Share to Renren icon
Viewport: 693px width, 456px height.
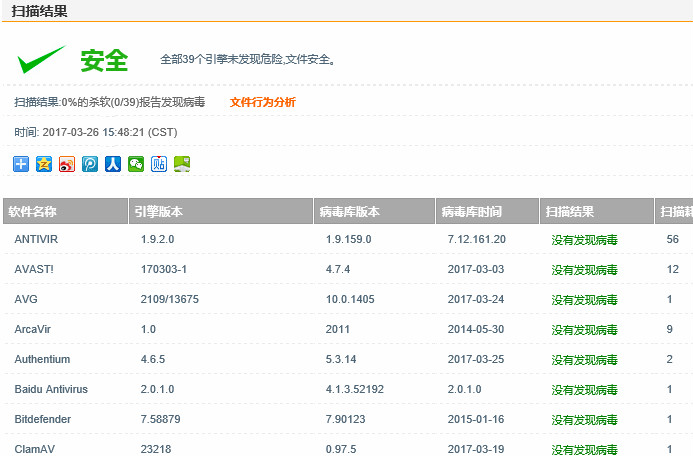113,164
